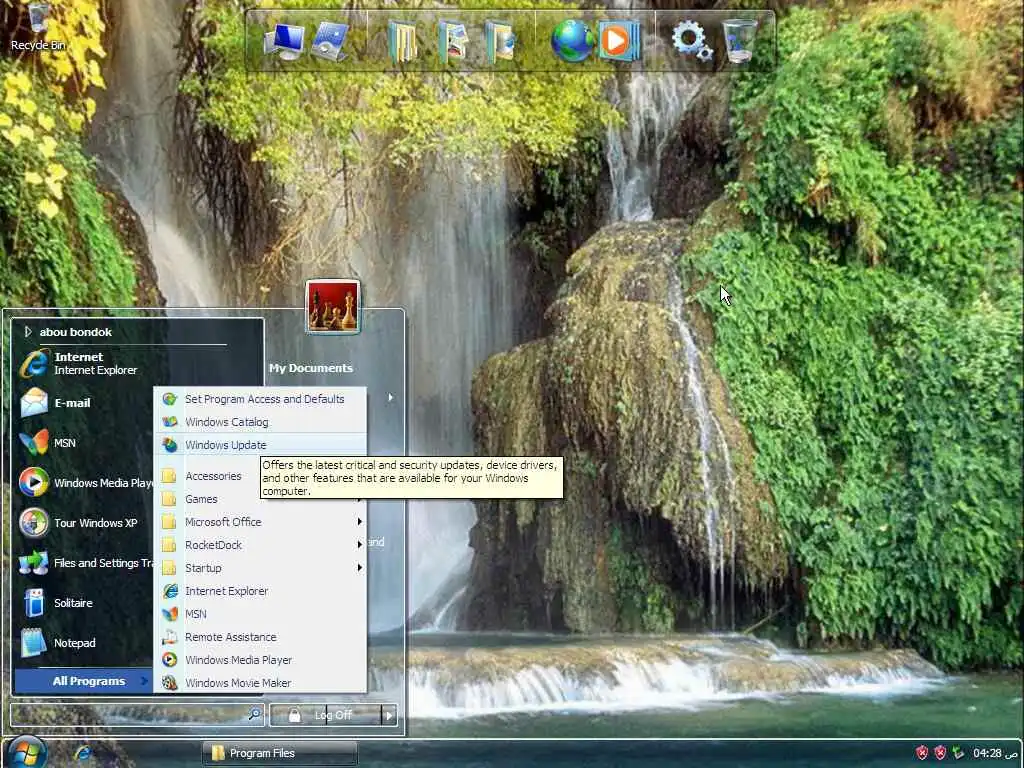This screenshot has height=768, width=1024.
Task: Open the documents binder folder in the dock
Action: [x=402, y=42]
